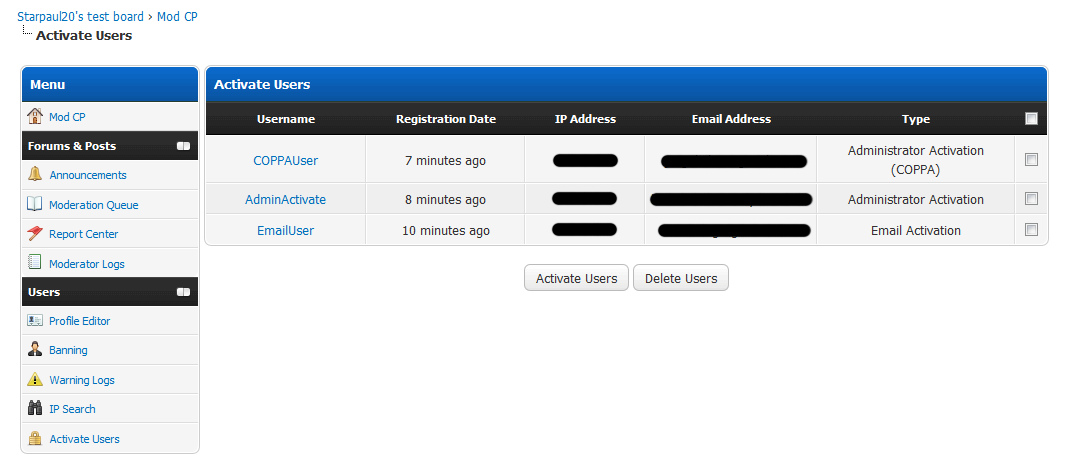
Task: Click the IP Search binoculars icon
Action: point(35,409)
